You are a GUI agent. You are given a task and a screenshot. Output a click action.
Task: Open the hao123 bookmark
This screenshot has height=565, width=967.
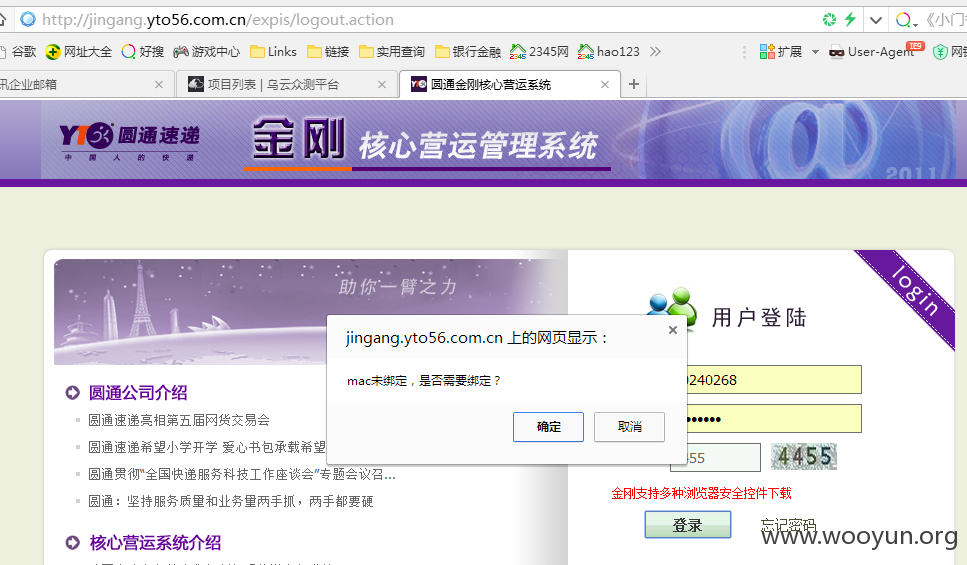tap(609, 52)
